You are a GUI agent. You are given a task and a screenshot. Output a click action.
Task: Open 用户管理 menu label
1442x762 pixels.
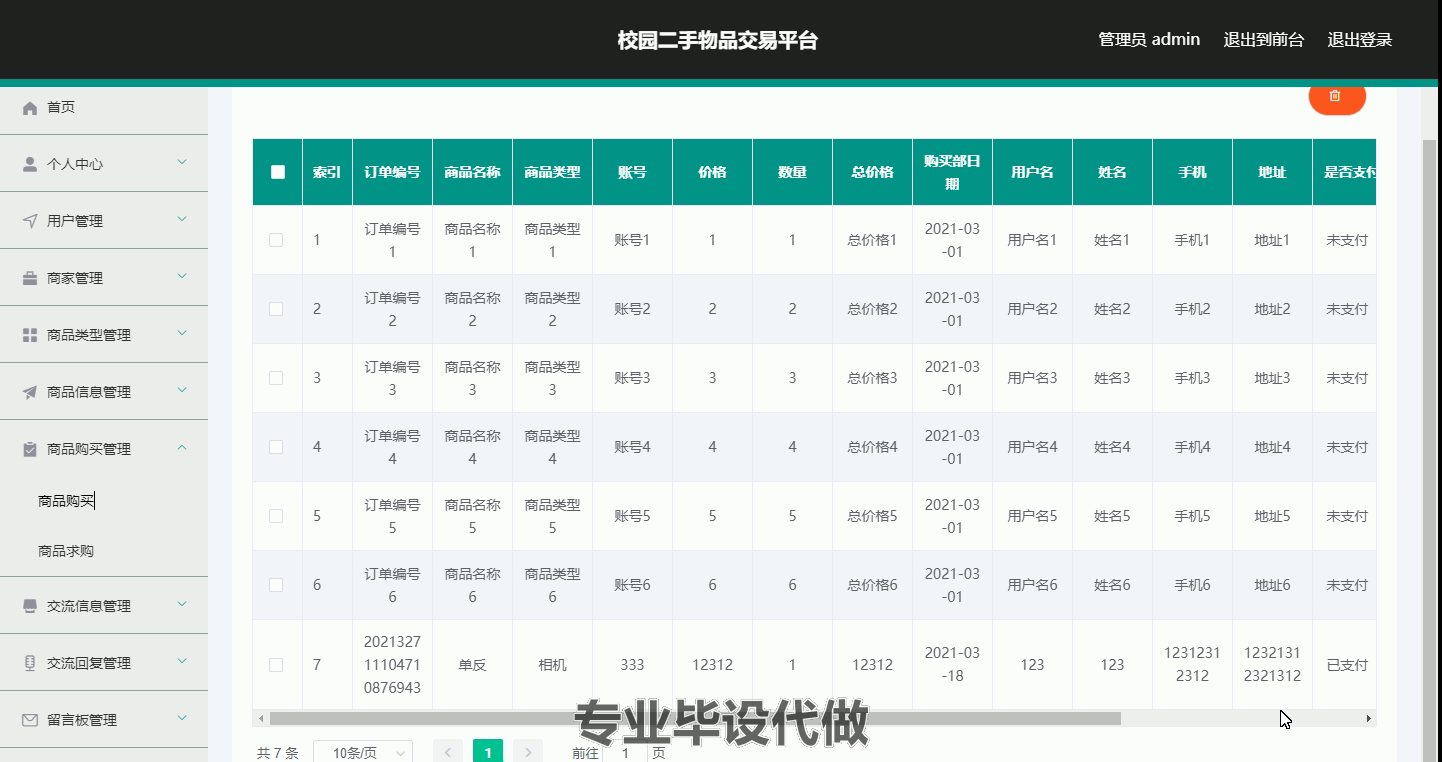(x=75, y=221)
